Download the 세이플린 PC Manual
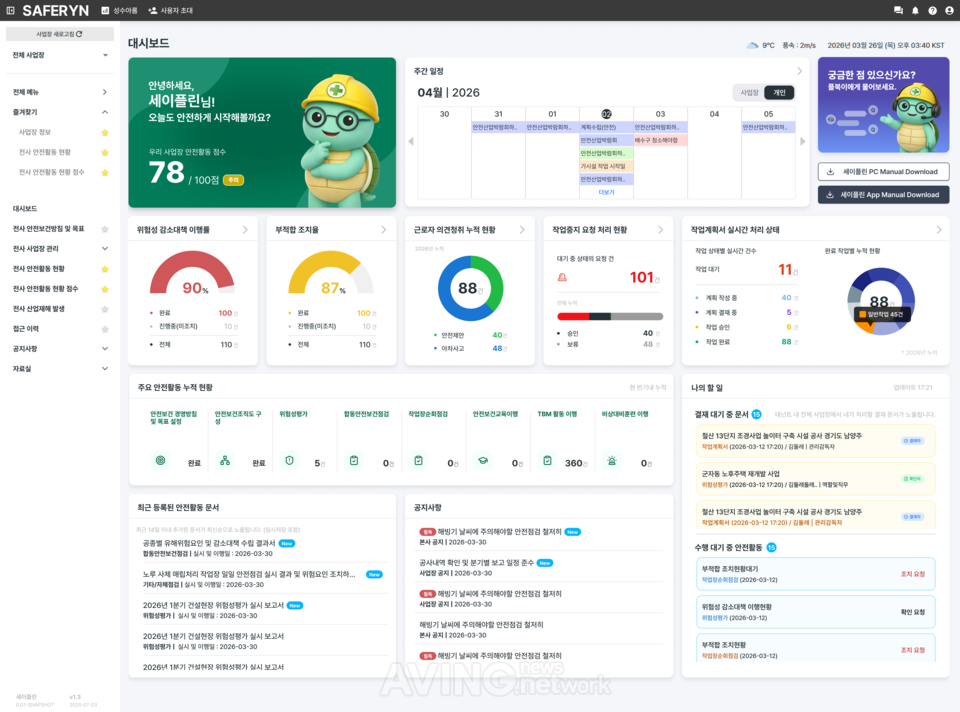 click(x=883, y=172)
